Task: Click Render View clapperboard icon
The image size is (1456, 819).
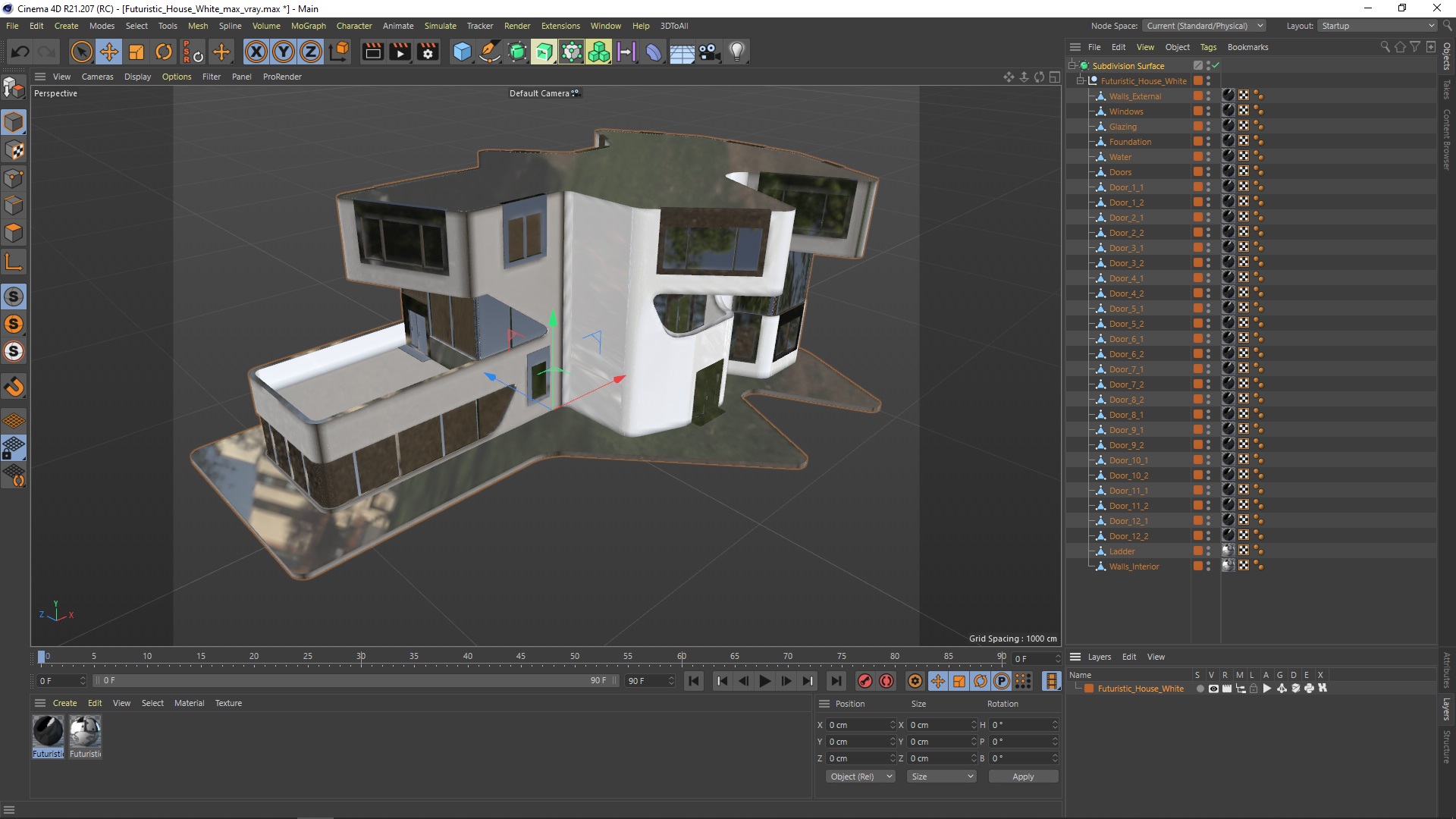Action: pos(372,52)
